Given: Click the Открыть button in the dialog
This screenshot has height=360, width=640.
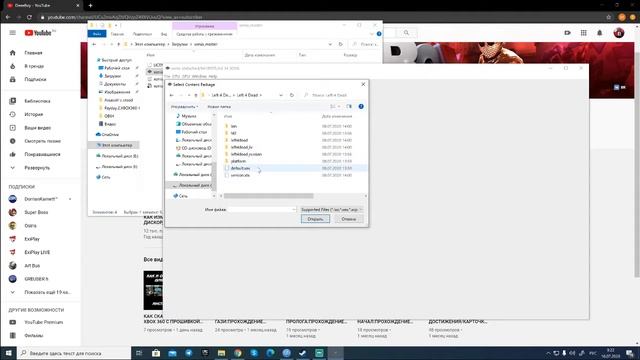Looking at the screenshot, I should [315, 219].
